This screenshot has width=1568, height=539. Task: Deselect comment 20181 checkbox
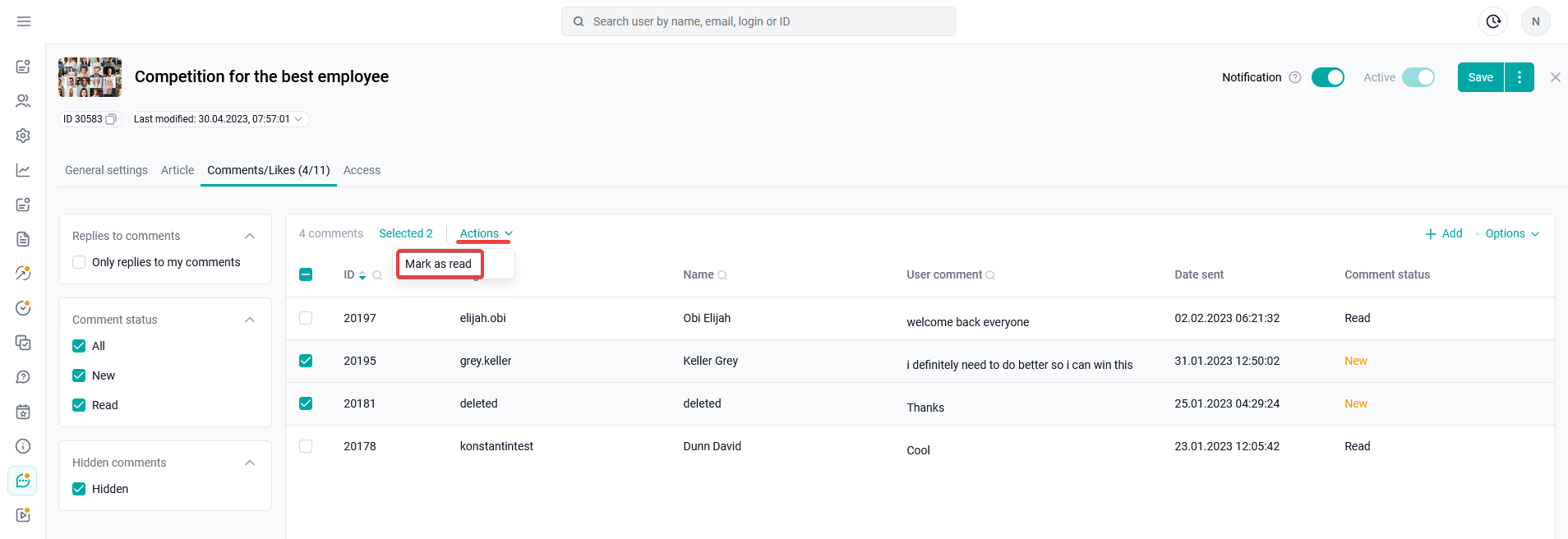(x=306, y=403)
